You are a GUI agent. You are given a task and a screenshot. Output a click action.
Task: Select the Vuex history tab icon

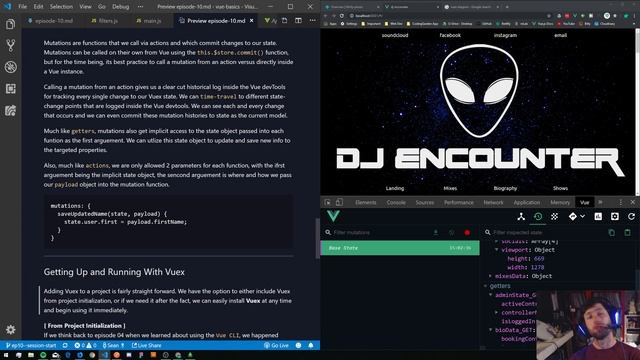(x=538, y=217)
